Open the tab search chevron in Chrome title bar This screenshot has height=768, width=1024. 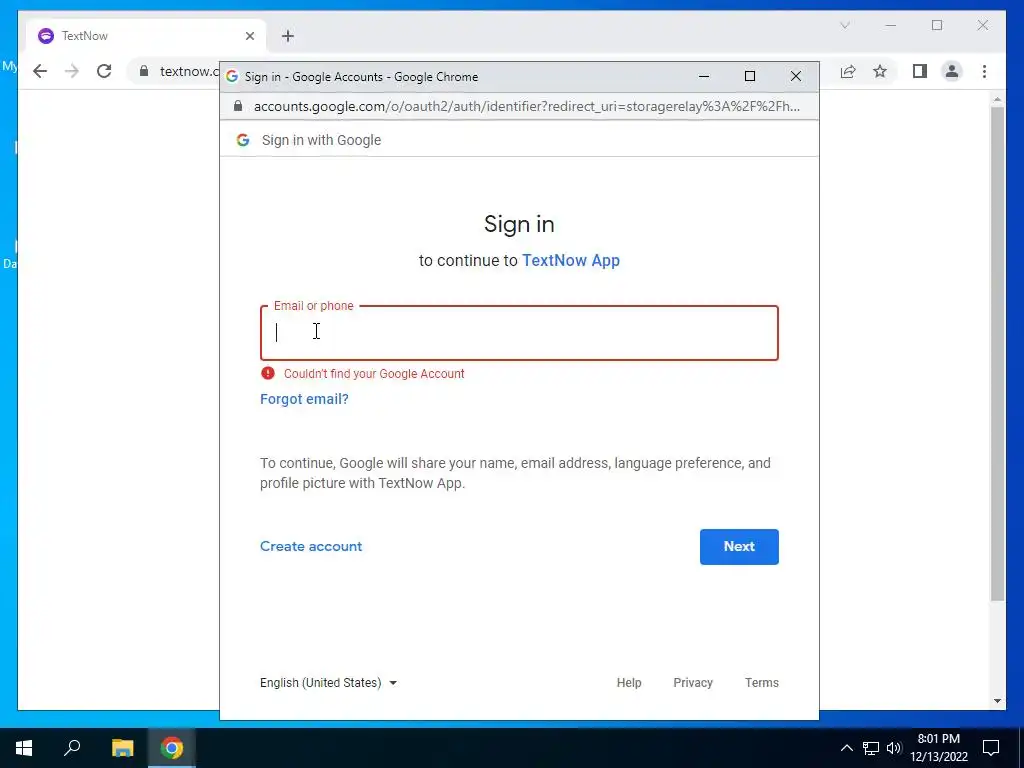pyautogui.click(x=844, y=25)
